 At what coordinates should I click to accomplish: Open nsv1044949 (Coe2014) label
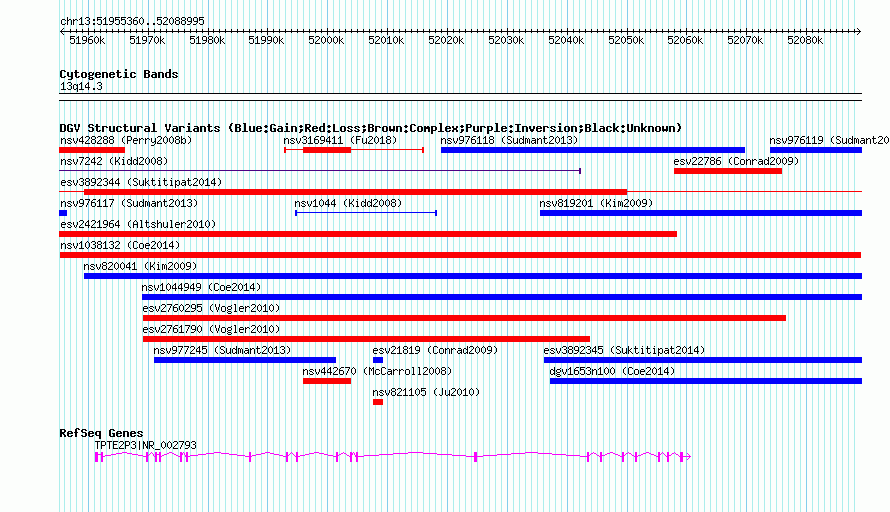click(201, 287)
